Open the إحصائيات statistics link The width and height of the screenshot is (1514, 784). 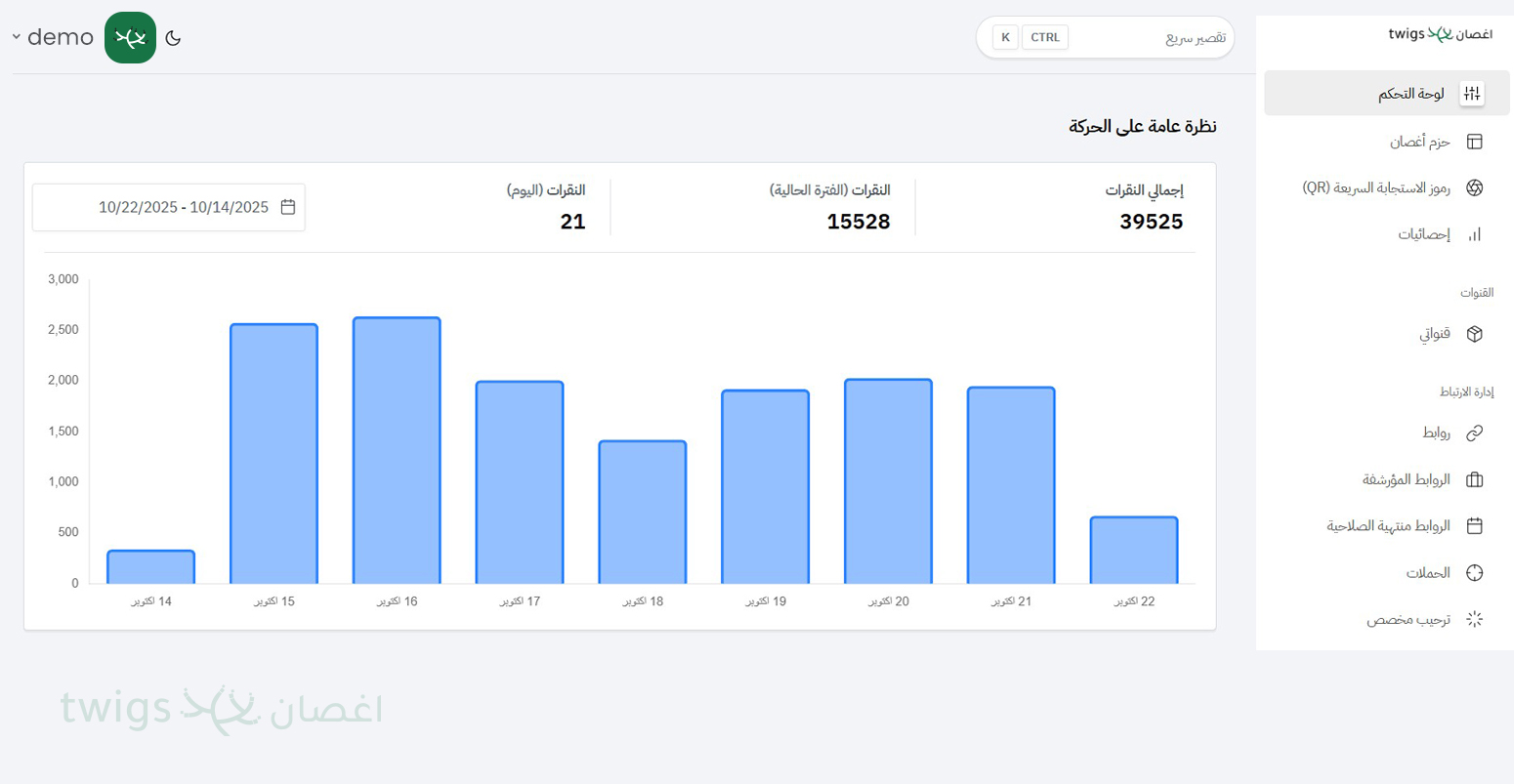(1423, 234)
